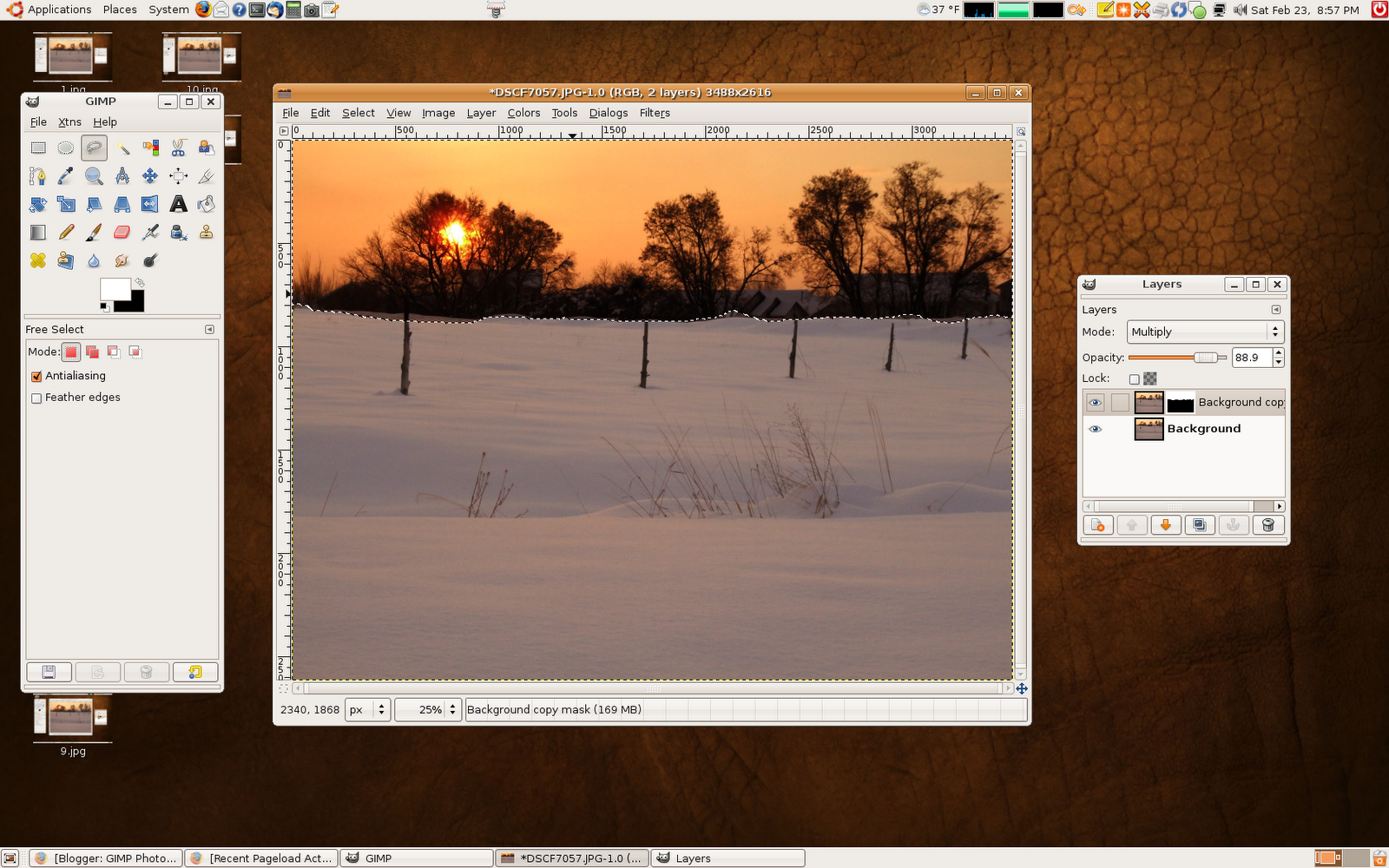
Task: Select the Smudge tool
Action: point(122,260)
